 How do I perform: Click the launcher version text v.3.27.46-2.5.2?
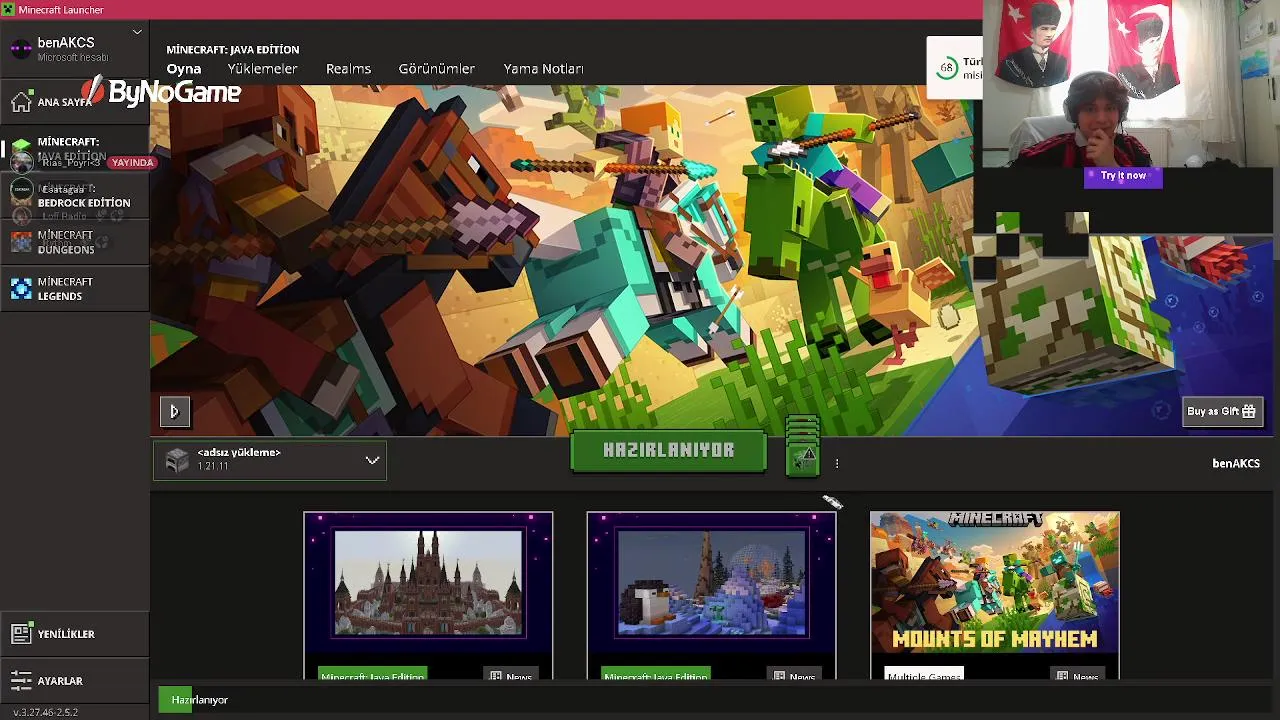45,713
